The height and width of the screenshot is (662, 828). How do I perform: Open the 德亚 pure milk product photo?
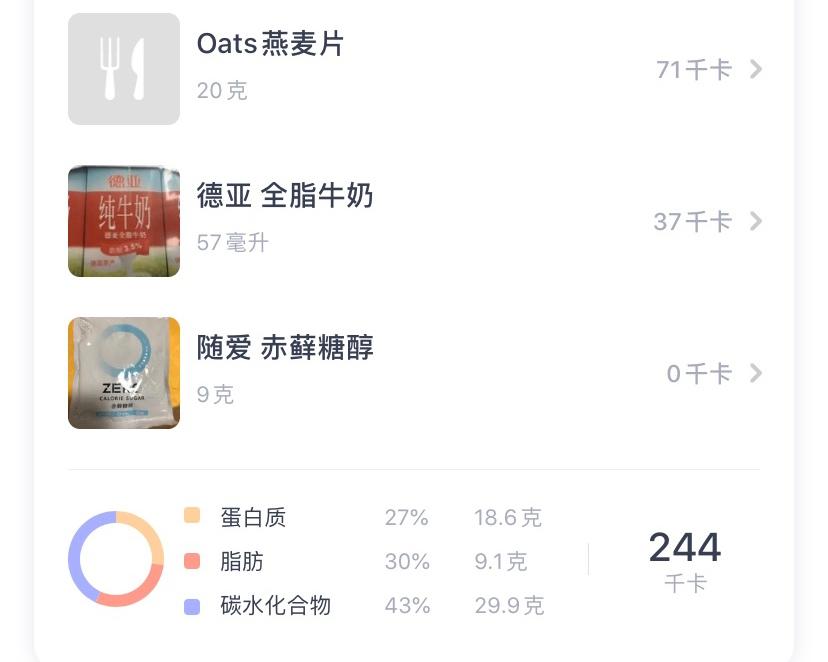[124, 221]
